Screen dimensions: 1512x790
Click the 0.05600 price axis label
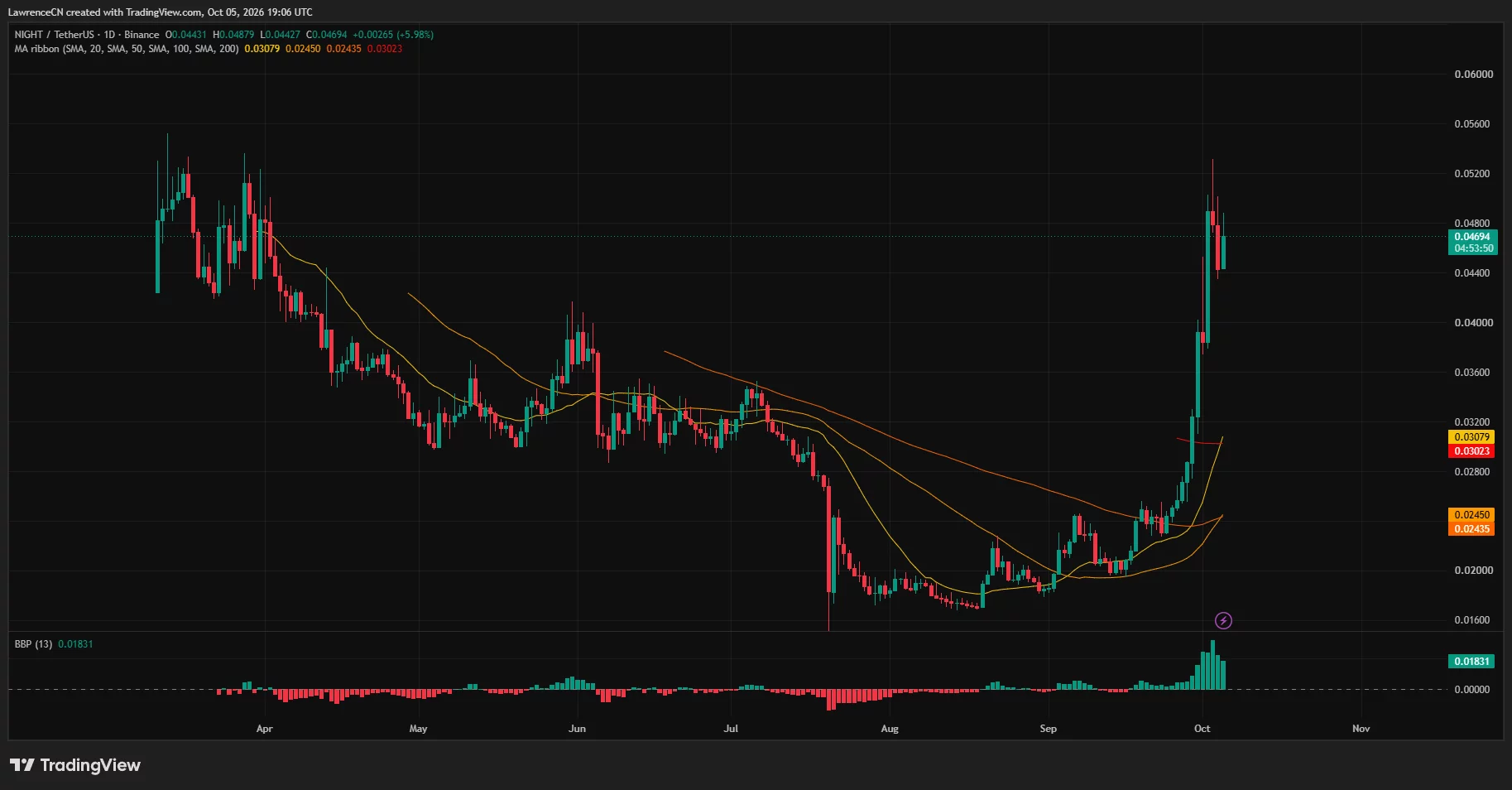1474,124
